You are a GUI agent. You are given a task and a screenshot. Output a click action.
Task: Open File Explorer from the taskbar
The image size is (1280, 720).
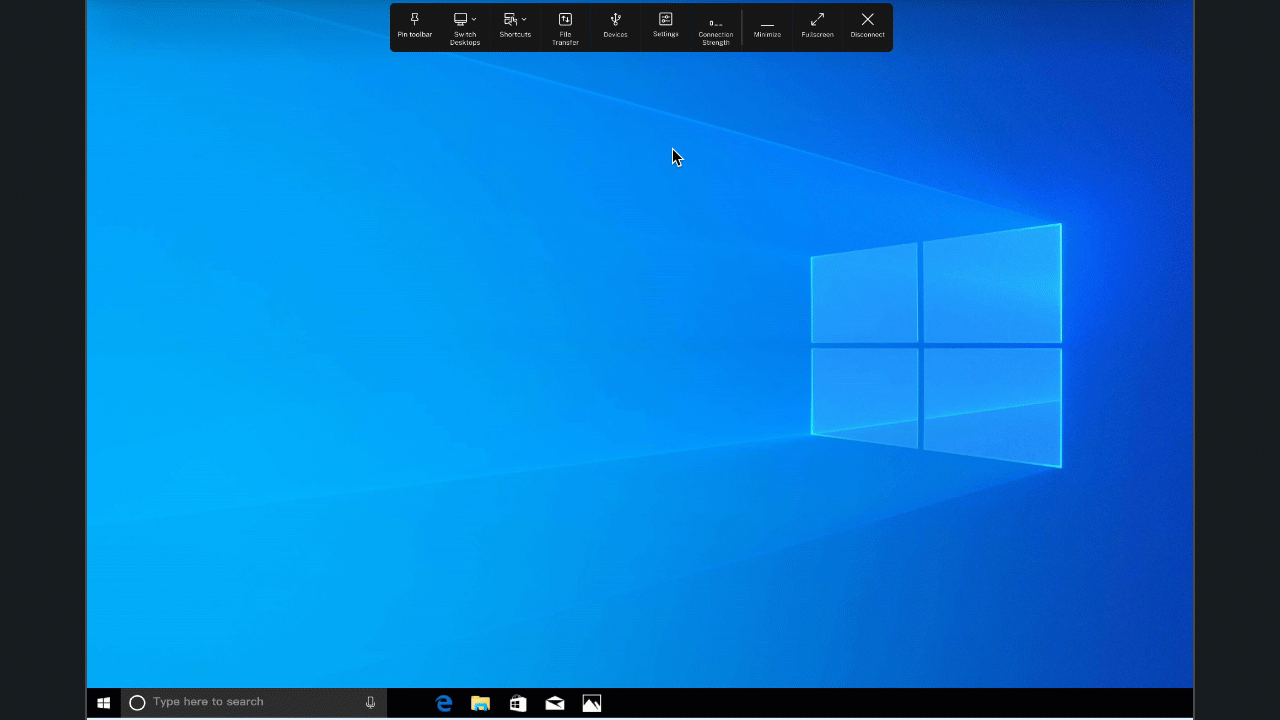click(x=481, y=703)
